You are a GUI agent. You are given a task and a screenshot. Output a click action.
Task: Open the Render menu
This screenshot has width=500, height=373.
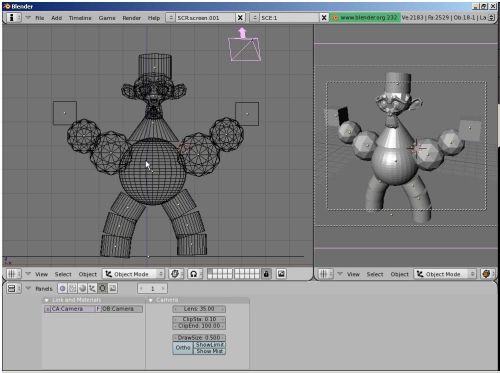[131, 18]
